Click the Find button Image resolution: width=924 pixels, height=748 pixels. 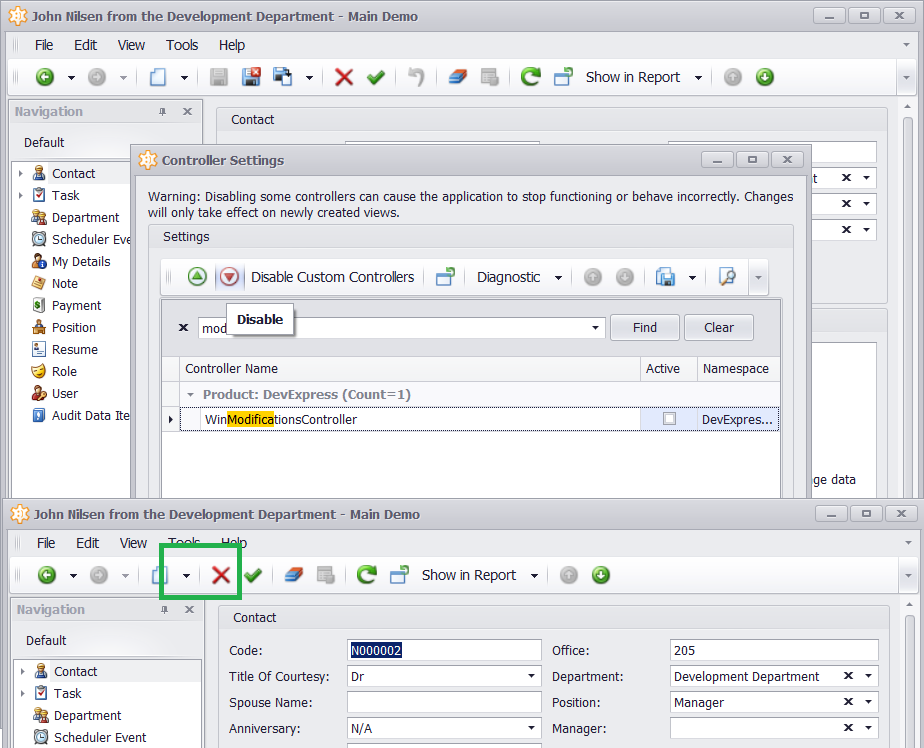(x=644, y=327)
